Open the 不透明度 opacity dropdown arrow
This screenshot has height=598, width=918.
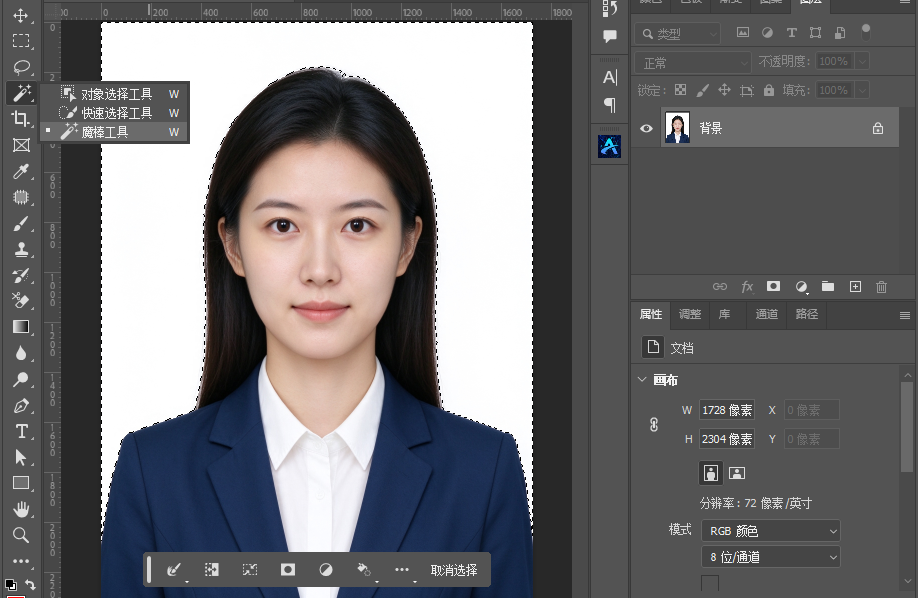click(862, 61)
